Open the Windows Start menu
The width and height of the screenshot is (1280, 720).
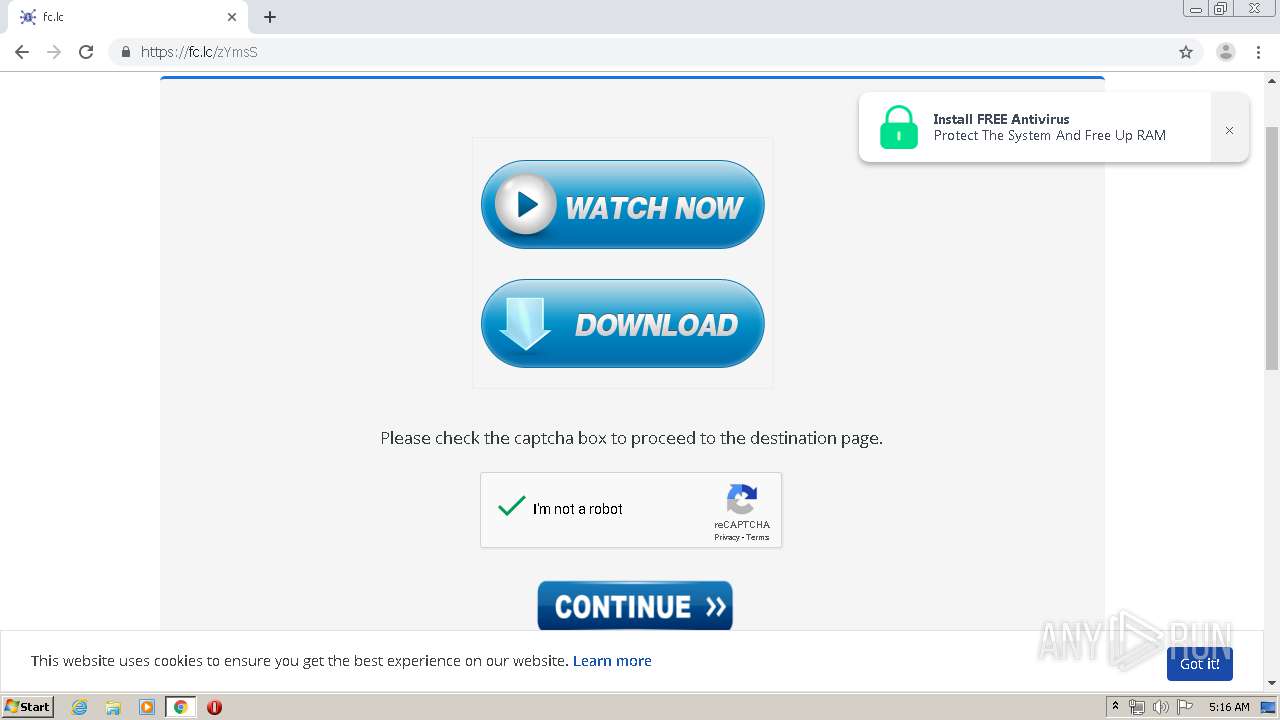pyautogui.click(x=28, y=706)
